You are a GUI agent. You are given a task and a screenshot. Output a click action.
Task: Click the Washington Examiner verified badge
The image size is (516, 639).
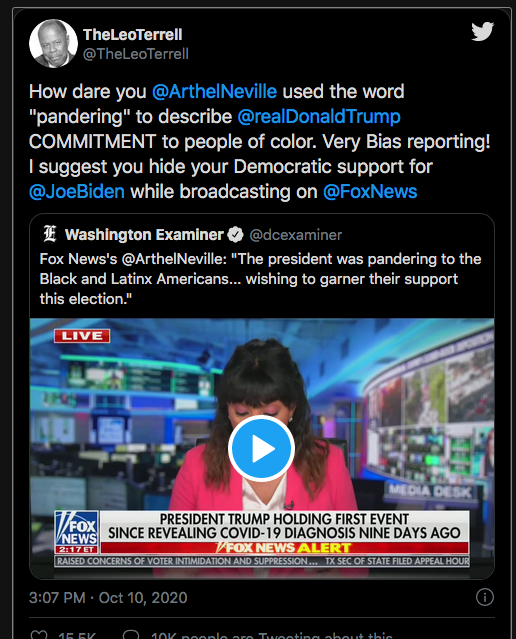coord(235,235)
